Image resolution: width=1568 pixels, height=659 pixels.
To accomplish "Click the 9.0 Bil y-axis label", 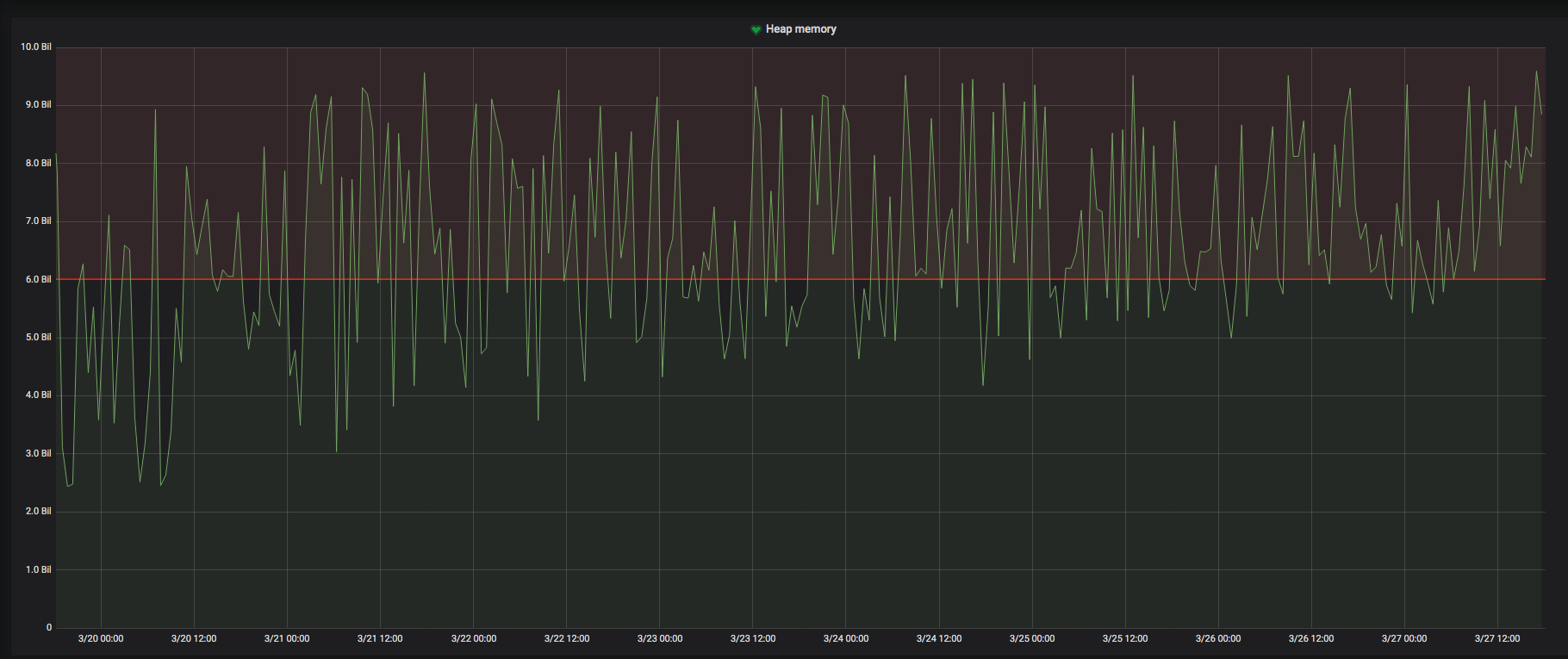I will click(x=39, y=104).
